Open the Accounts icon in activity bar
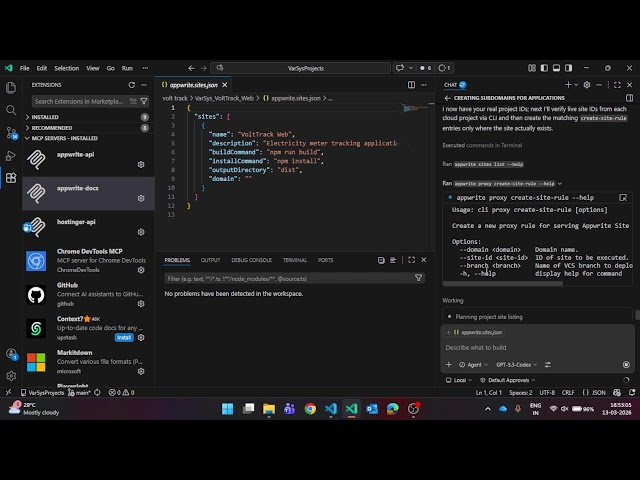The width and height of the screenshot is (640, 480). (x=11, y=353)
